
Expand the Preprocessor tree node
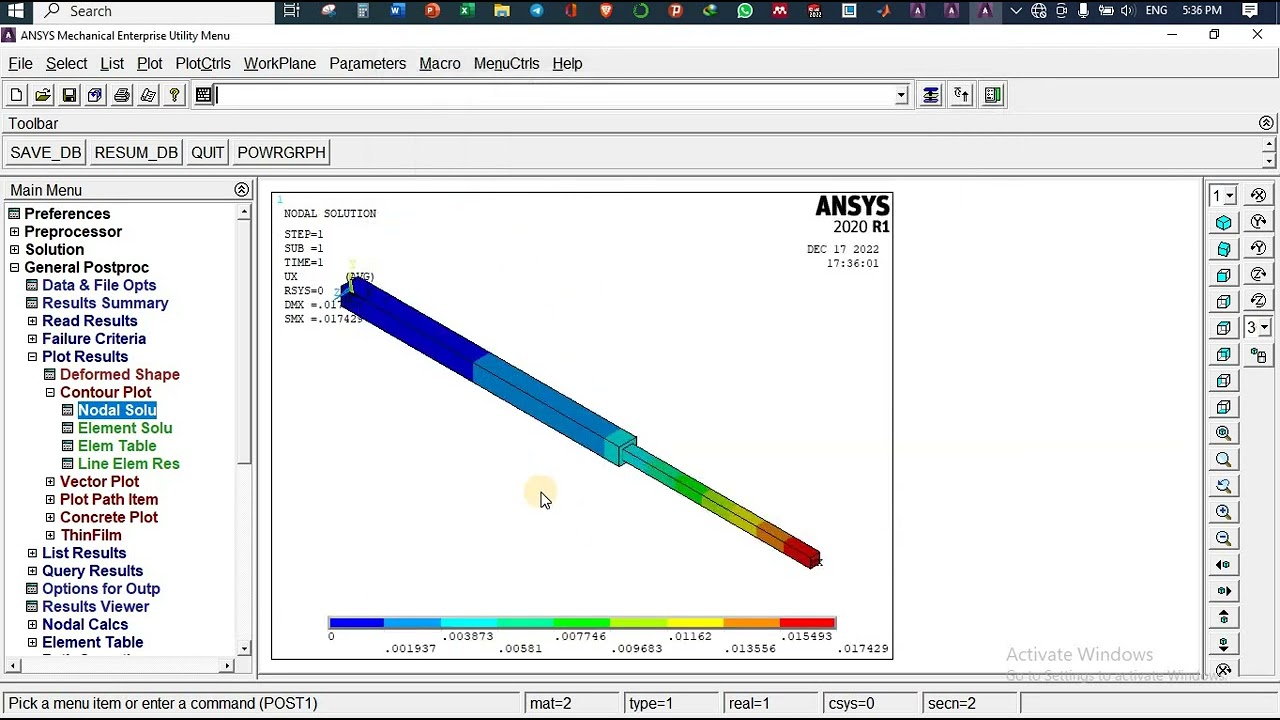tap(14, 232)
